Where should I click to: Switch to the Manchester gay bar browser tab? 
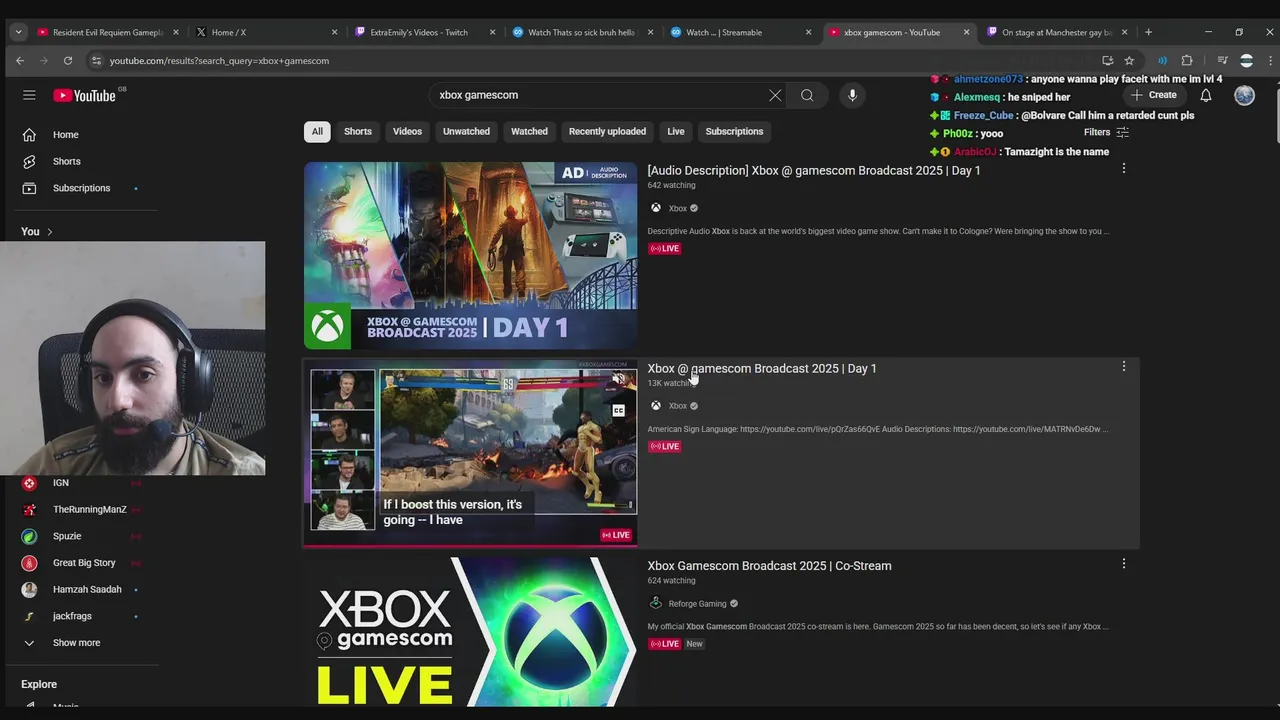[x=1057, y=32]
